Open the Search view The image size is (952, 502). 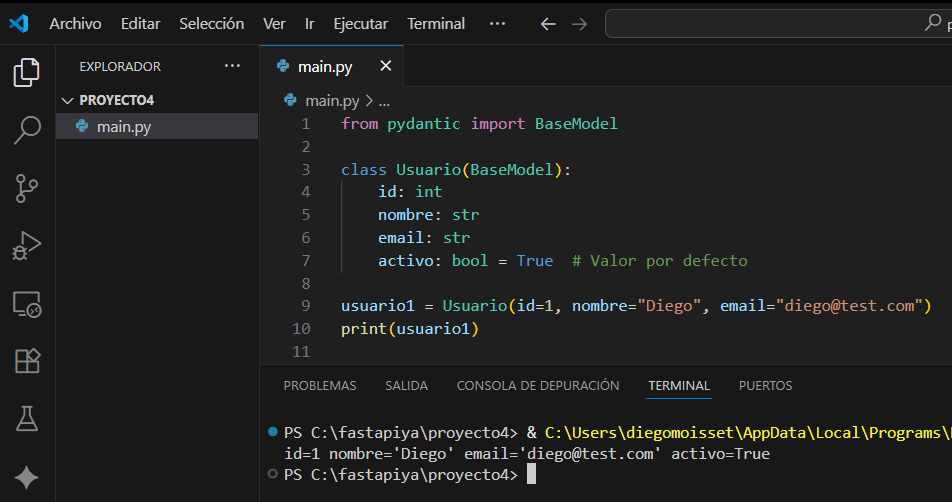point(27,130)
